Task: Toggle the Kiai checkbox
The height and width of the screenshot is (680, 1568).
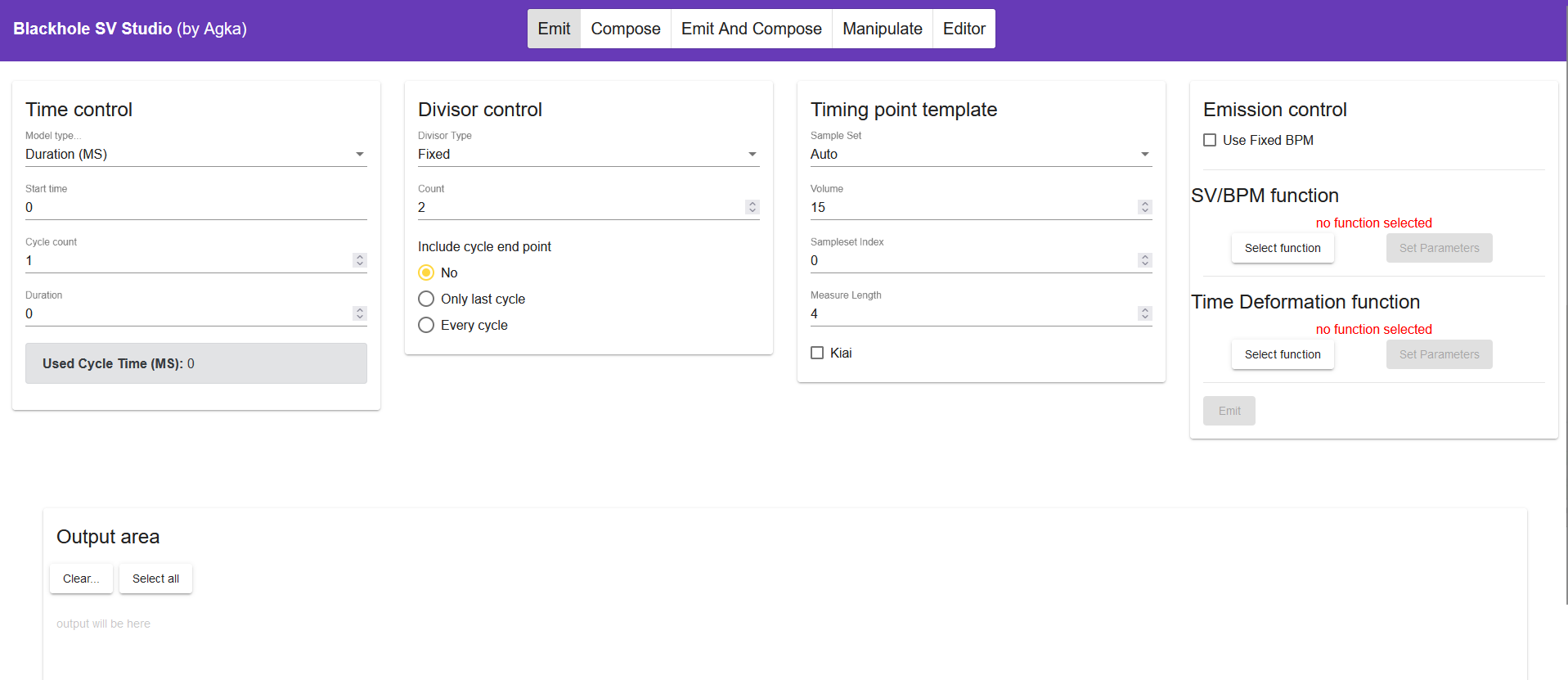Action: 817,353
